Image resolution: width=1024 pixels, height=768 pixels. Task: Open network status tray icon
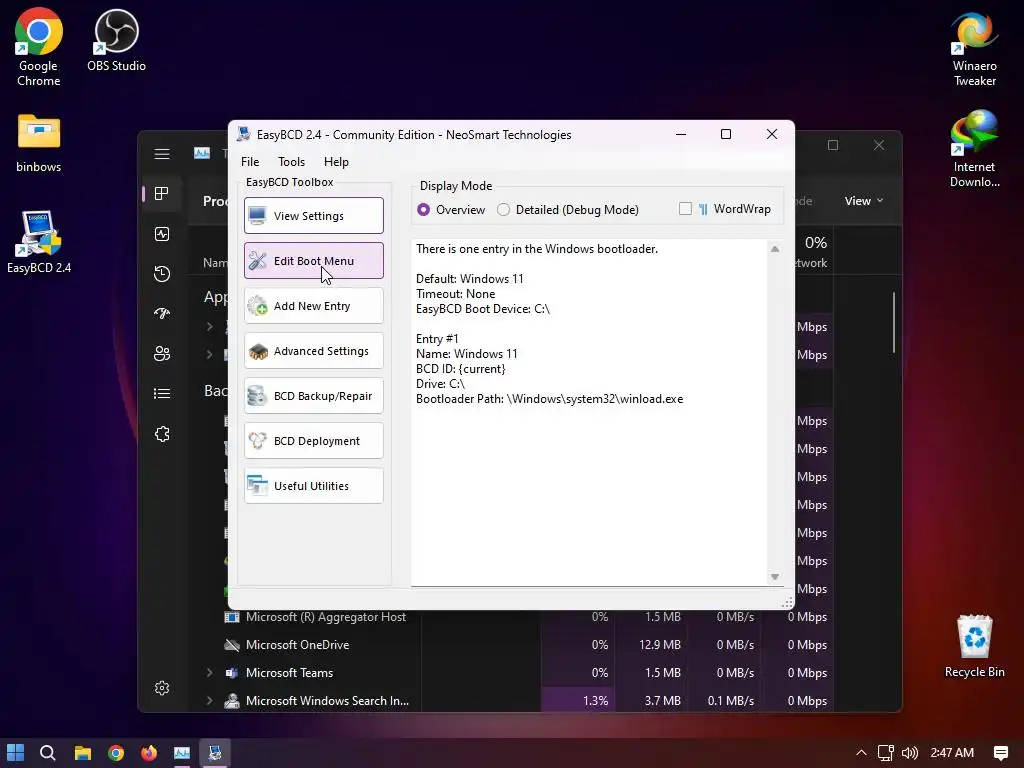(x=886, y=753)
